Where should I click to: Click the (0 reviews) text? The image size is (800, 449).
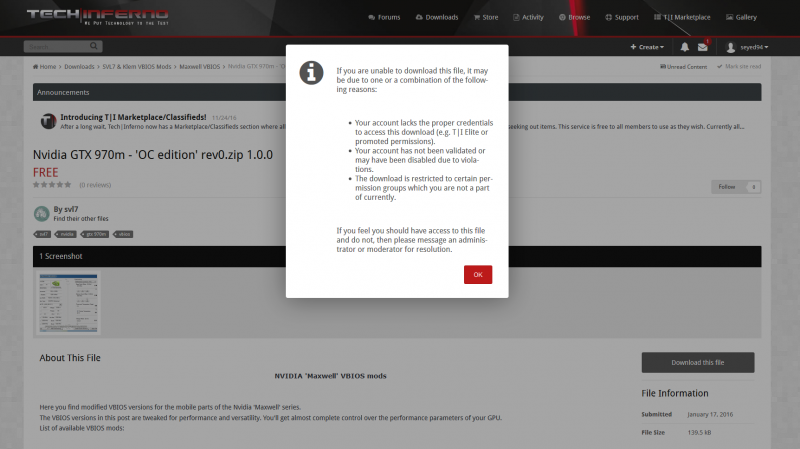click(x=95, y=185)
